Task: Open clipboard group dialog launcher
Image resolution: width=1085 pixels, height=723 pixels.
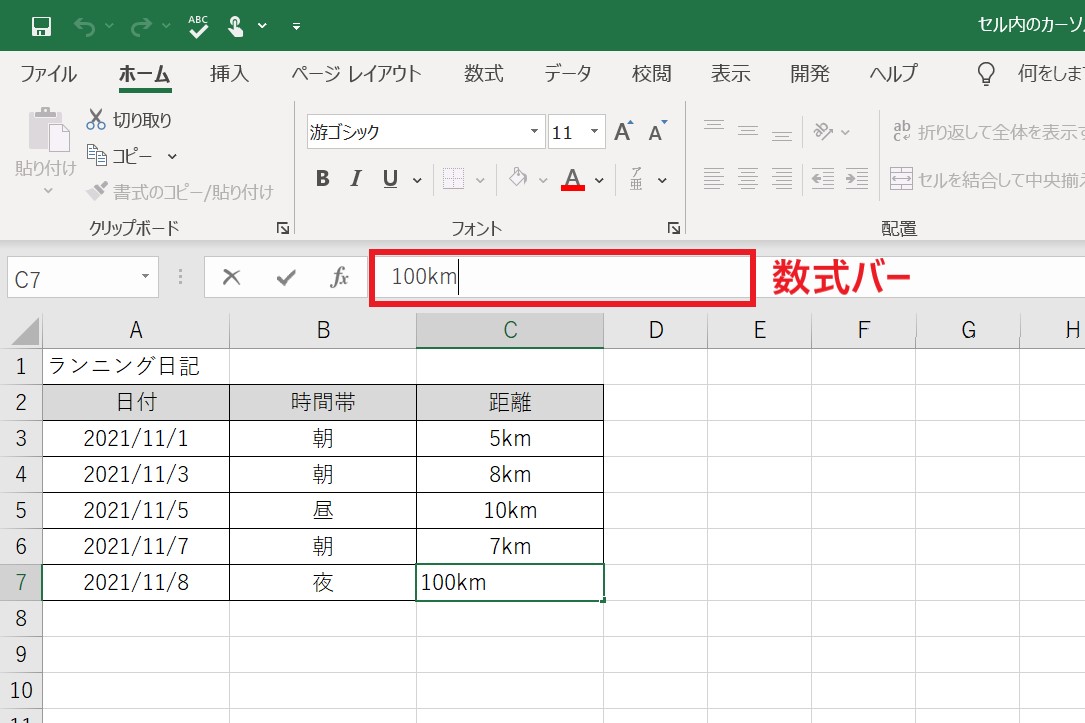Action: [x=282, y=228]
